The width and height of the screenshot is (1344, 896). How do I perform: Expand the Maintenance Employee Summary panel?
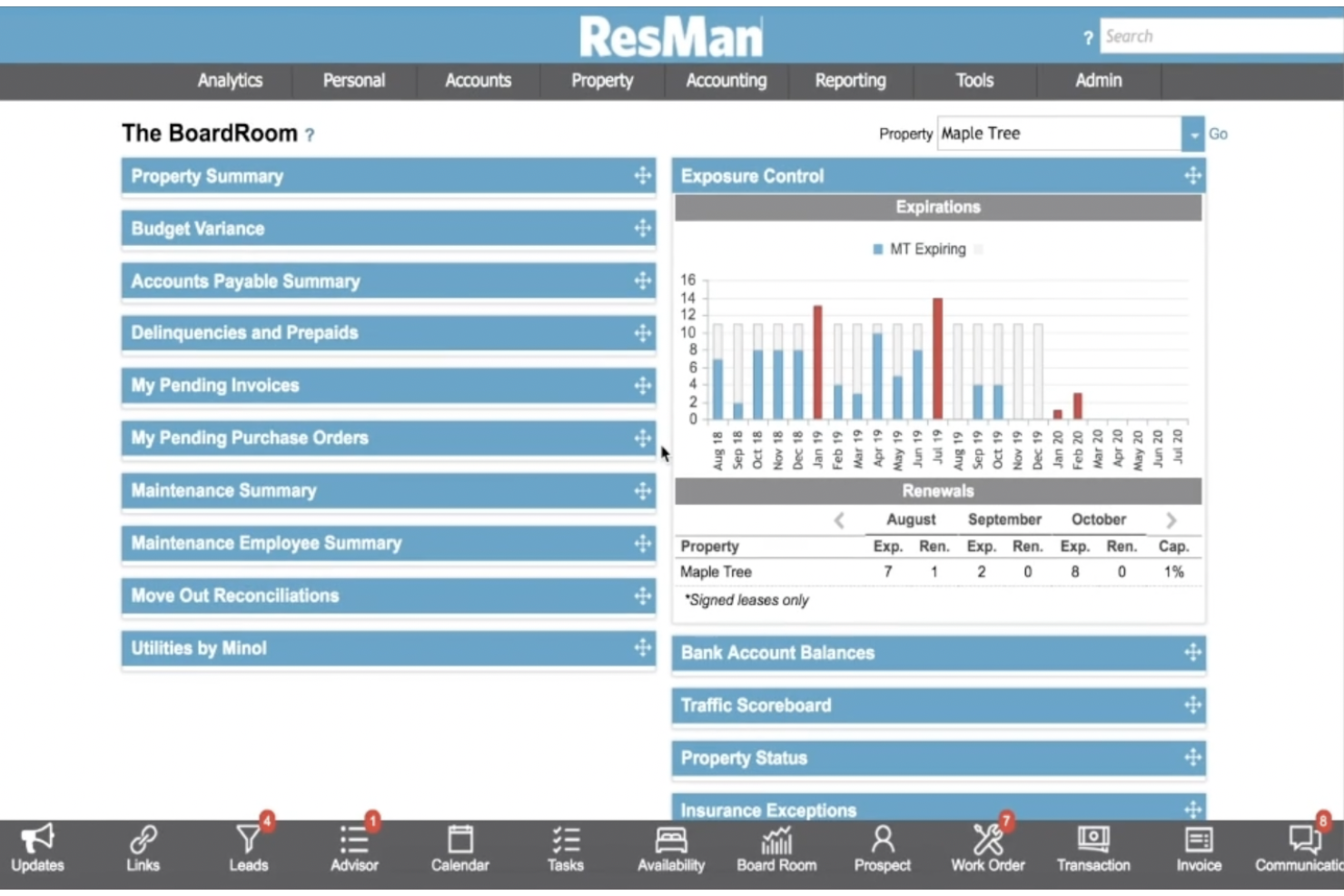[388, 544]
